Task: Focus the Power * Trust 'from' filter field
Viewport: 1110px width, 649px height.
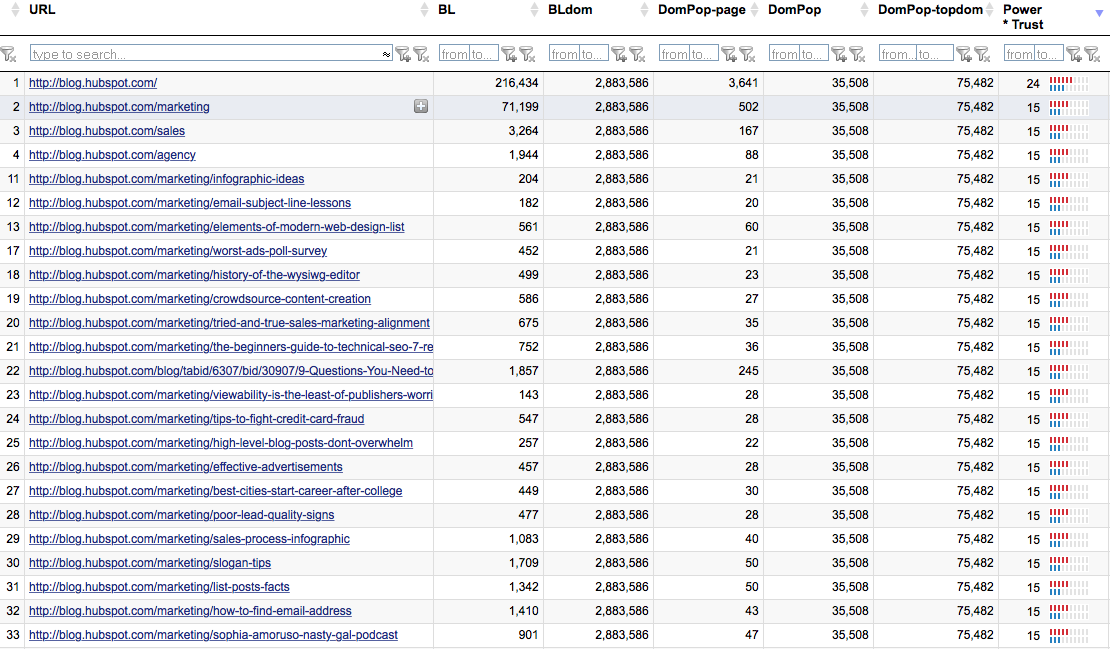Action: tap(1019, 54)
